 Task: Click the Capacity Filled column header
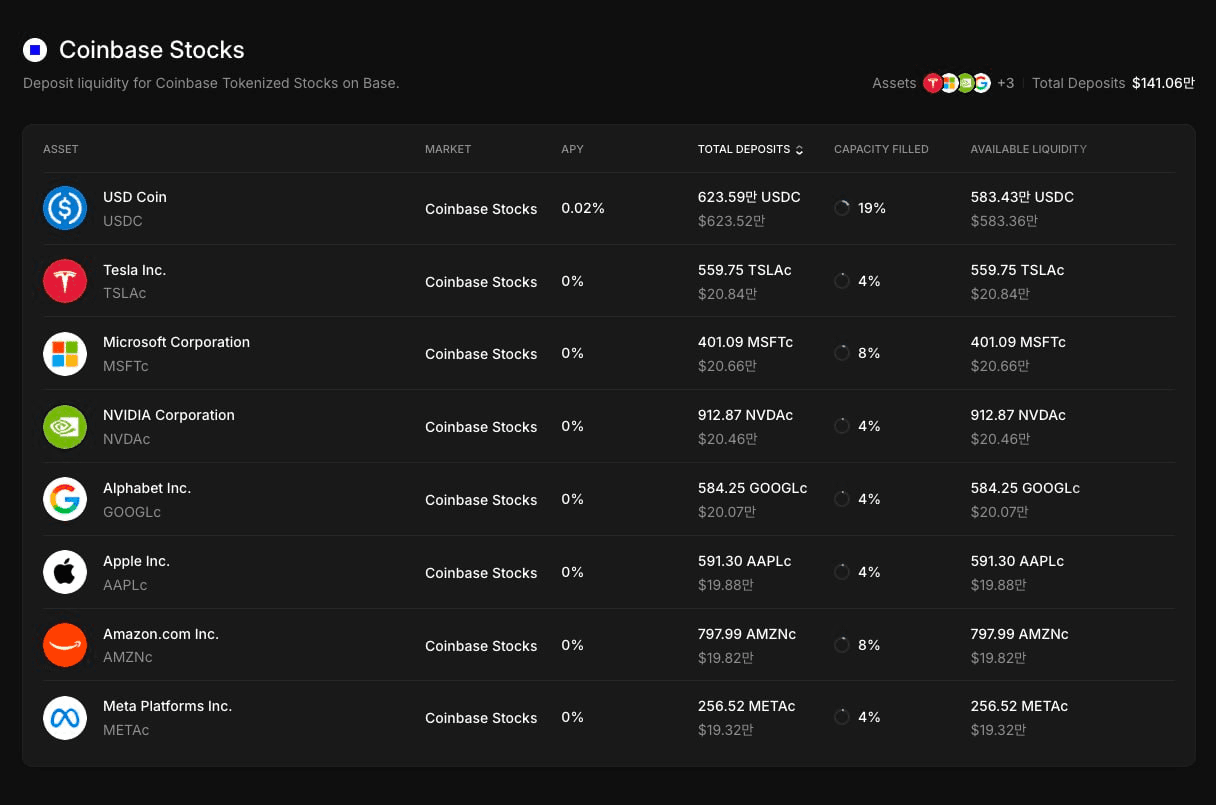[881, 149]
